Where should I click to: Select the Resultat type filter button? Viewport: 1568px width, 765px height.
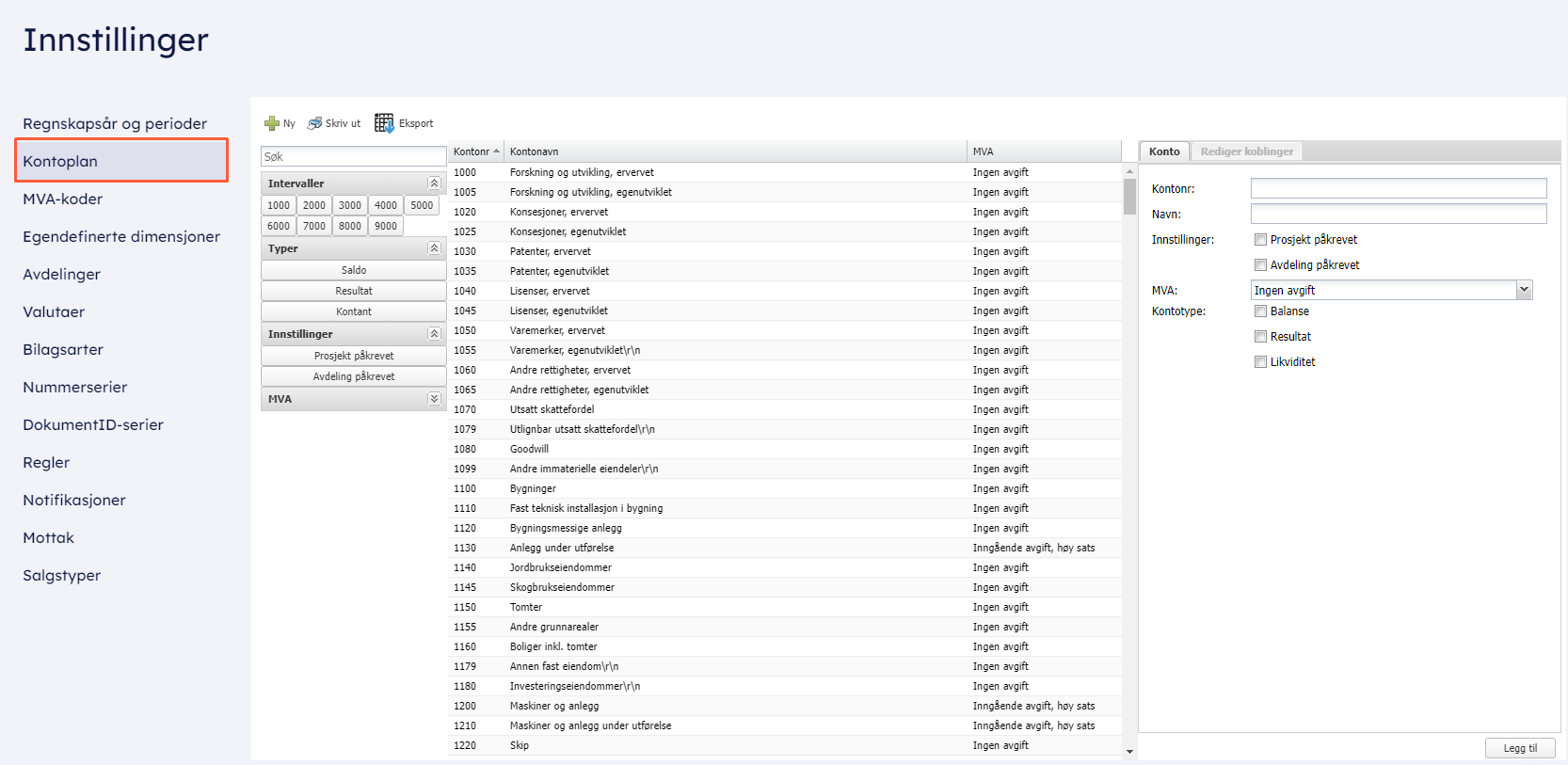pyautogui.click(x=354, y=292)
